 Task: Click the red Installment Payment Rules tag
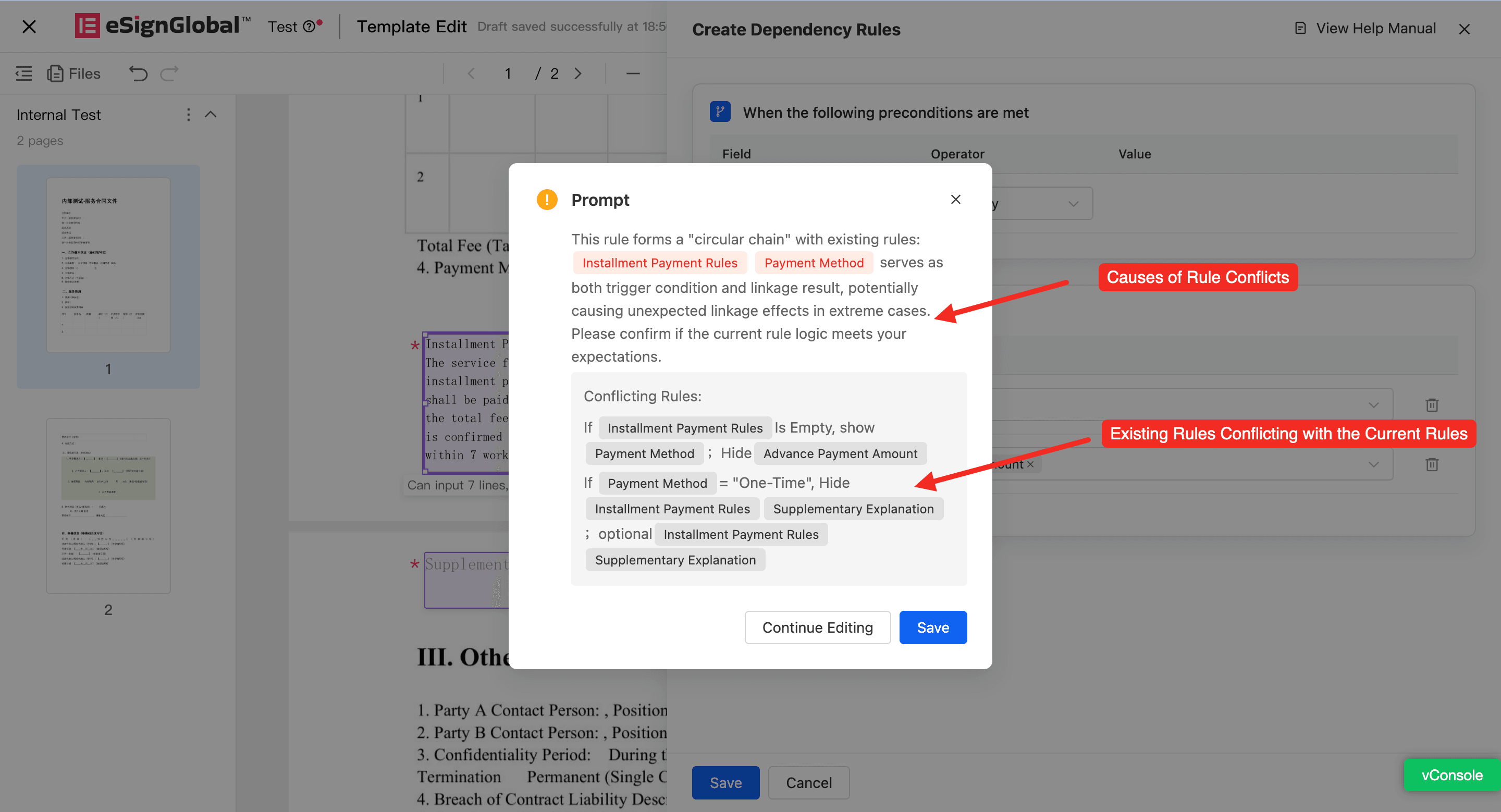point(660,263)
